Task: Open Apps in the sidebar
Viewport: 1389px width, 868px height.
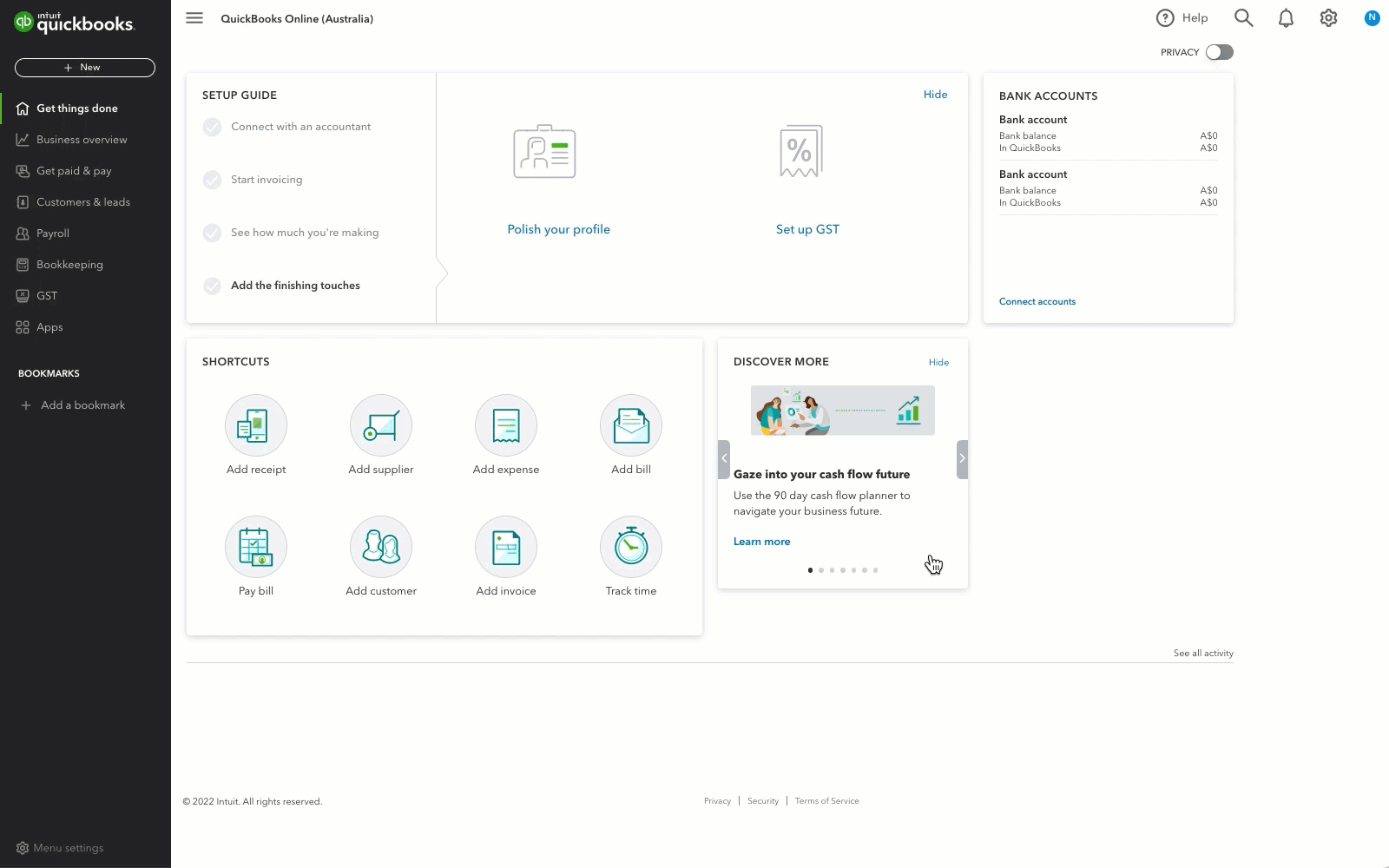Action: coord(85,327)
